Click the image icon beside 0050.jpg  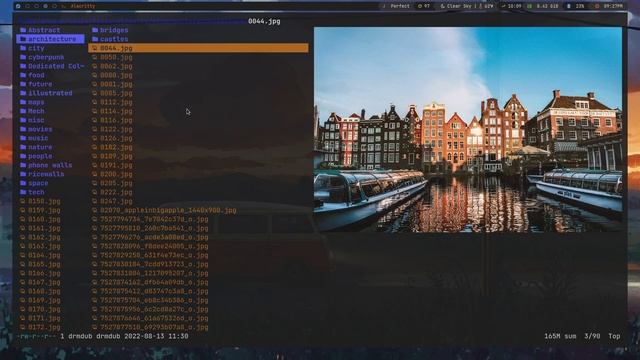pos(95,57)
